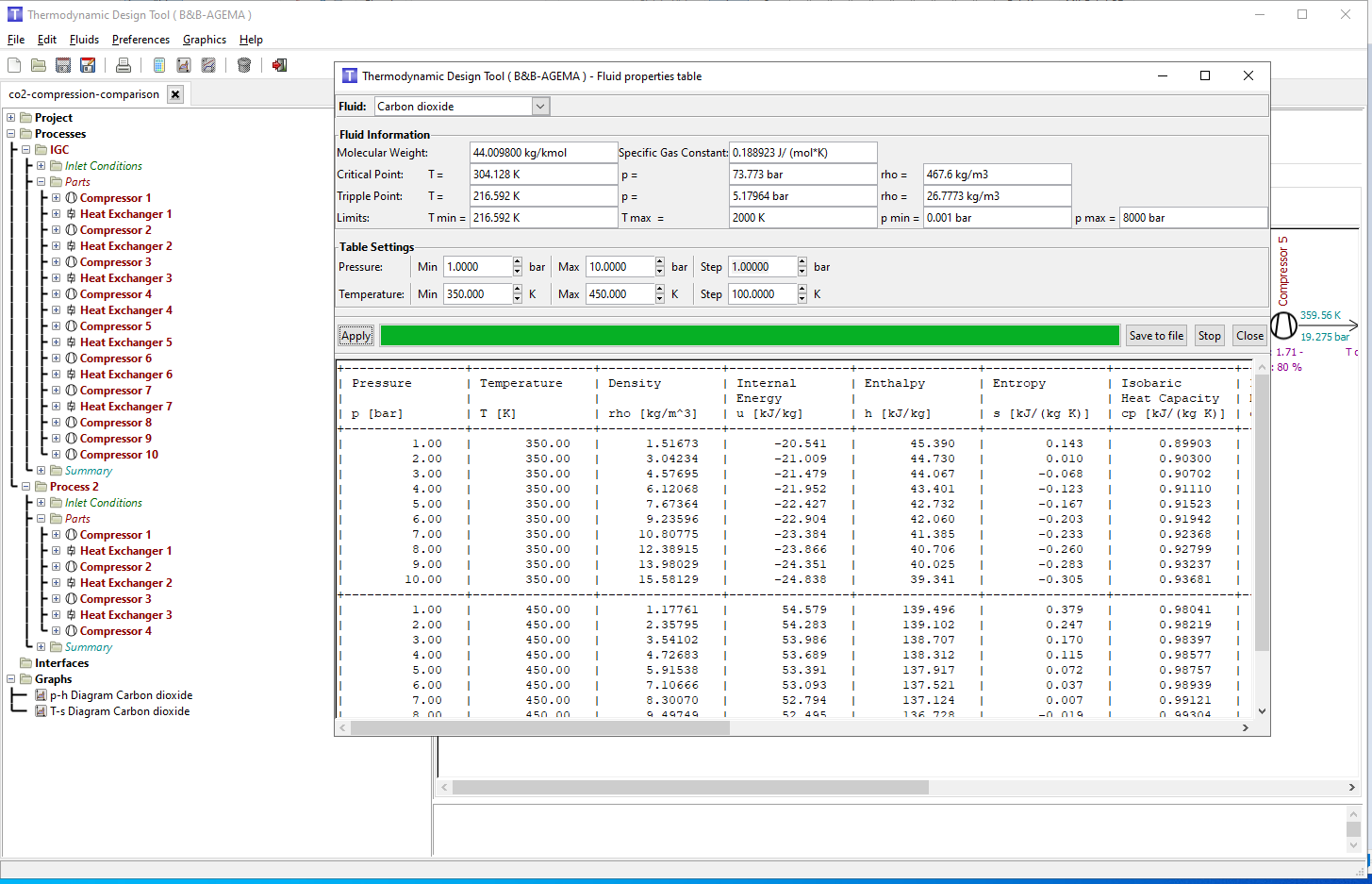Screen dimensions: 1372x884
Task: Open the Fluid combo box dropdown
Action: 540,107
